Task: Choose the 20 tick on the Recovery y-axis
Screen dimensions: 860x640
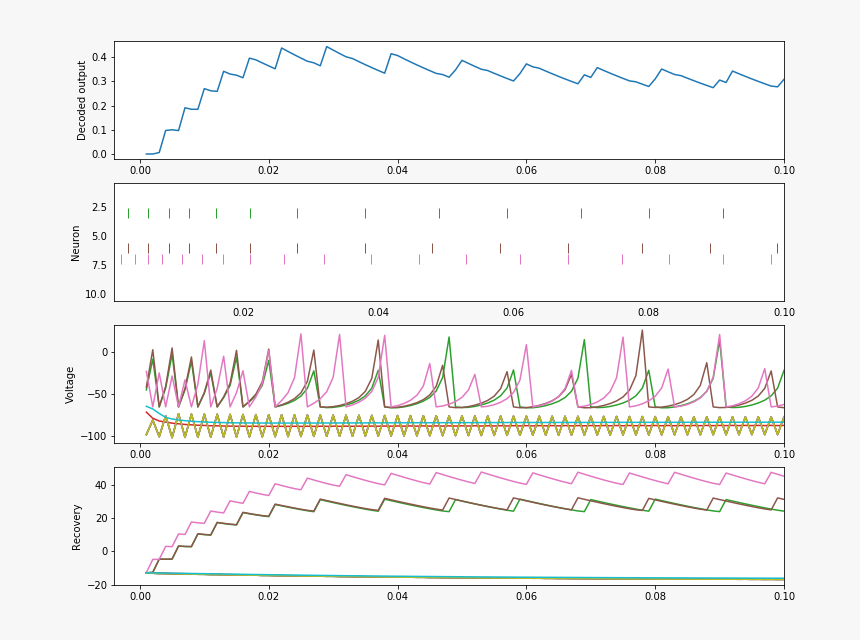Action: [x=101, y=518]
